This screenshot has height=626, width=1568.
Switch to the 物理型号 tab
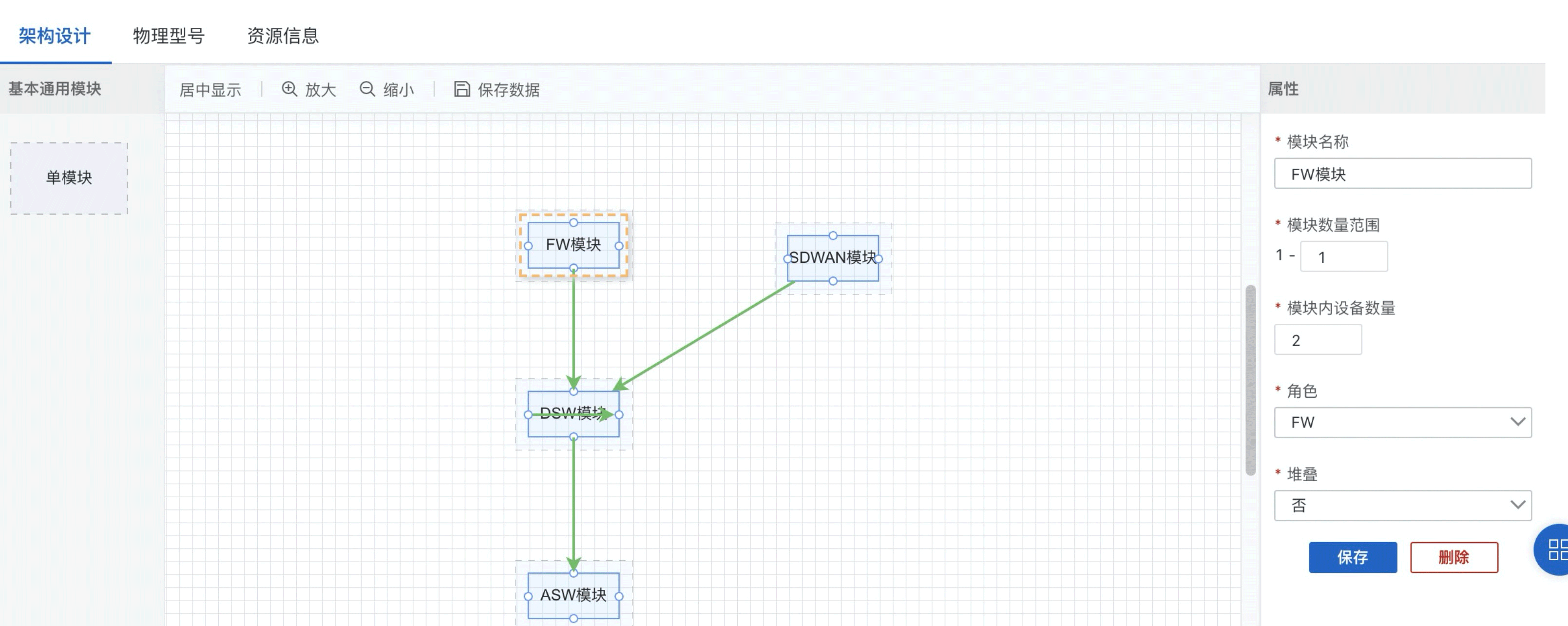tap(169, 36)
